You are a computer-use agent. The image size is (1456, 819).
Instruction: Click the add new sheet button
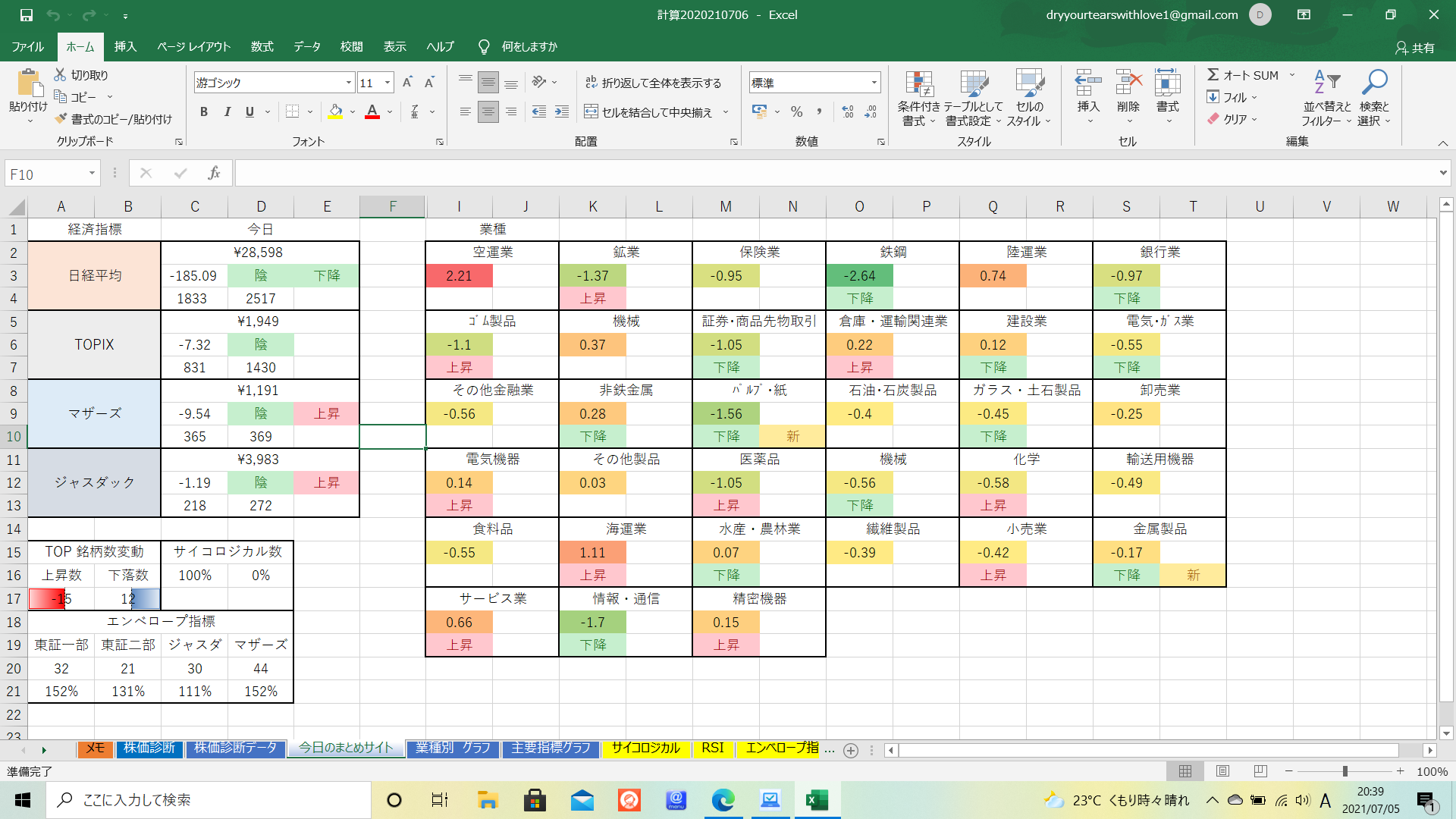click(851, 750)
